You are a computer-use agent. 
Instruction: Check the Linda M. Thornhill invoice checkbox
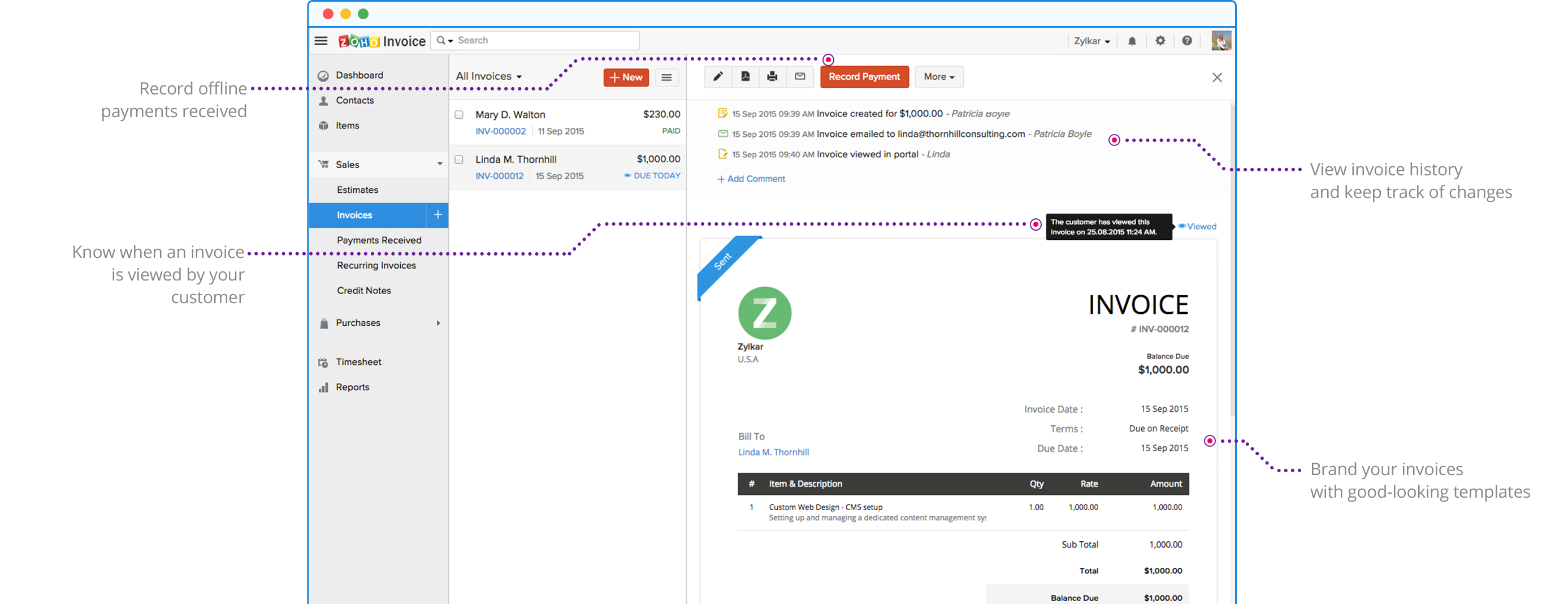[x=459, y=159]
